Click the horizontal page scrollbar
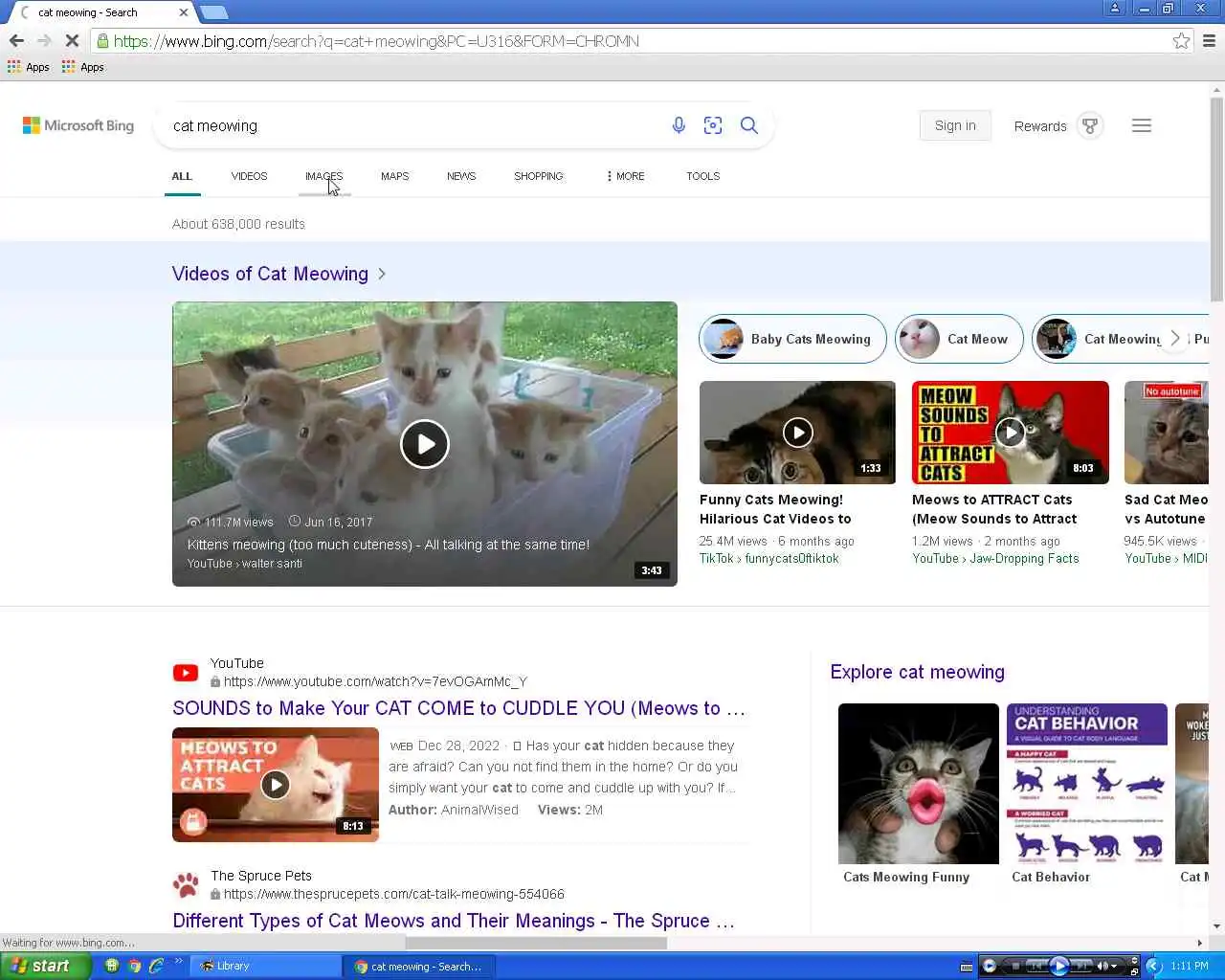Viewport: 1225px width, 980px height. tap(536, 943)
